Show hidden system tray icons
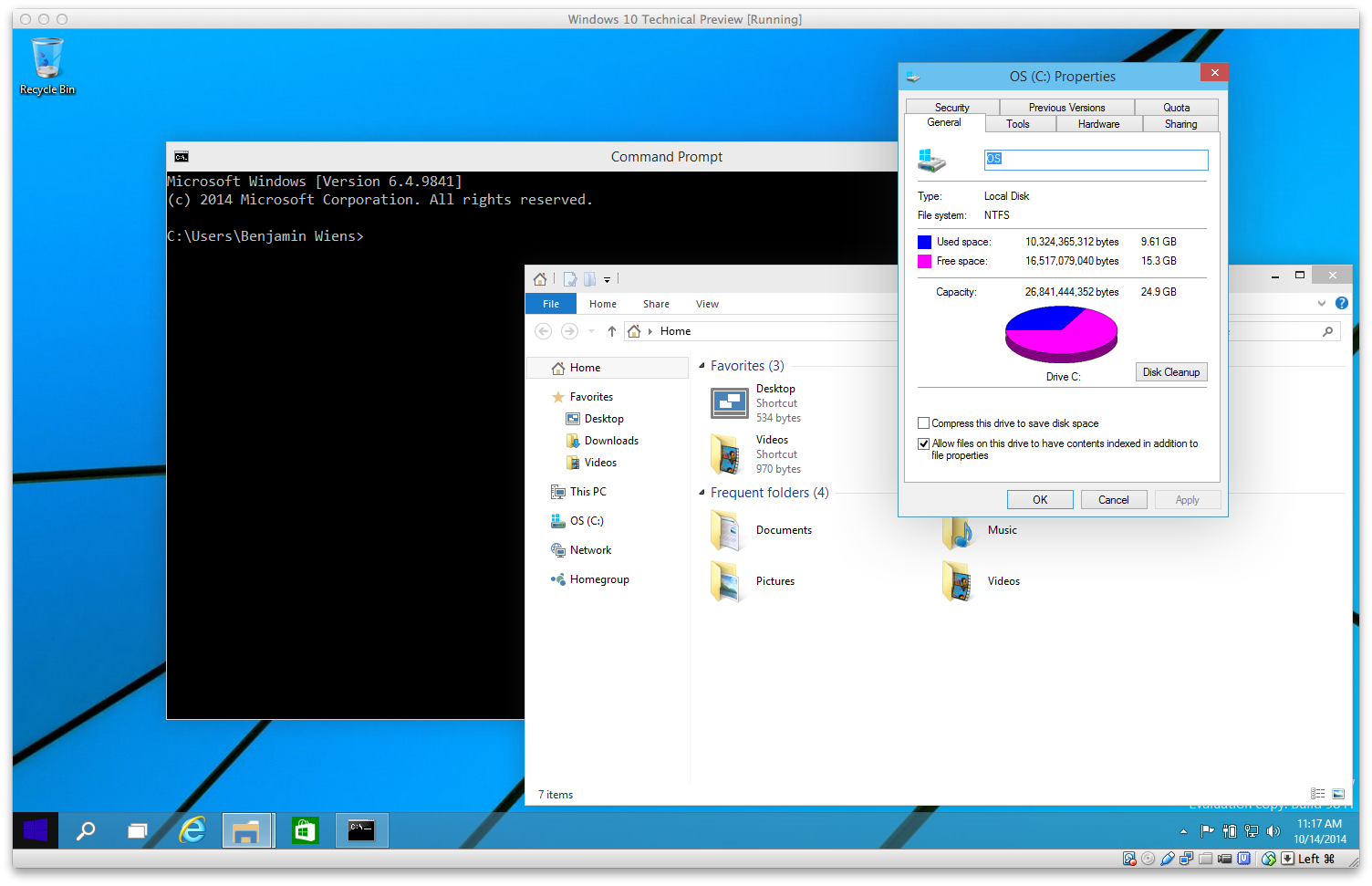This screenshot has width=1372, height=886. pyautogui.click(x=1183, y=831)
